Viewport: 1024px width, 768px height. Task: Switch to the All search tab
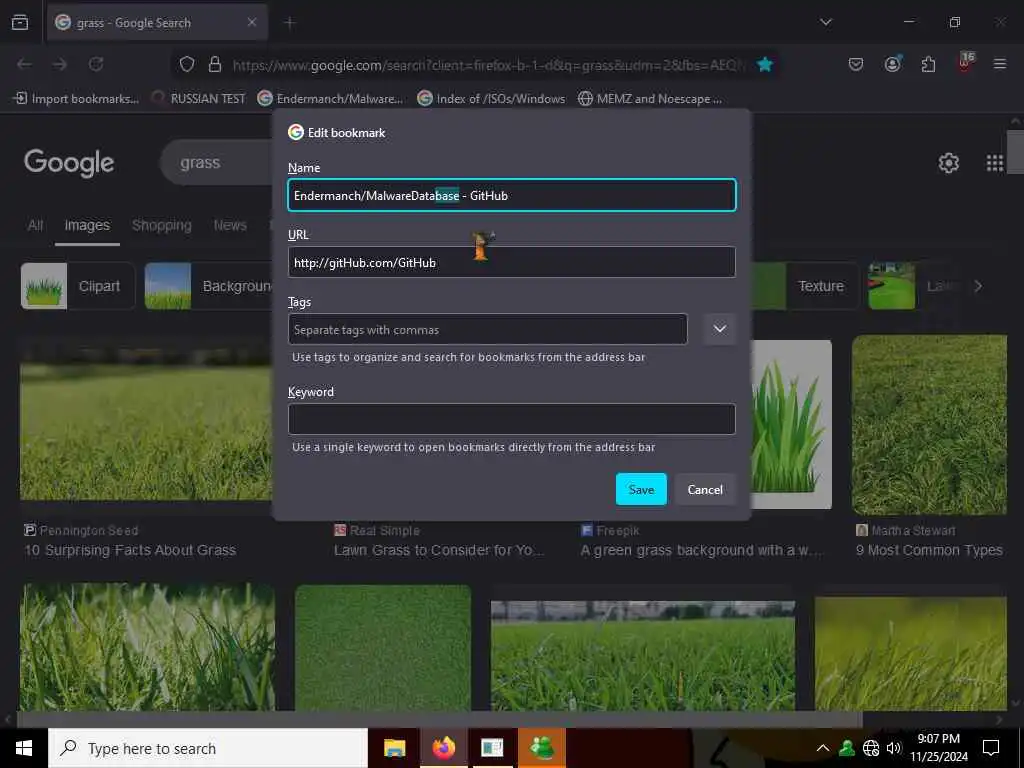point(35,225)
